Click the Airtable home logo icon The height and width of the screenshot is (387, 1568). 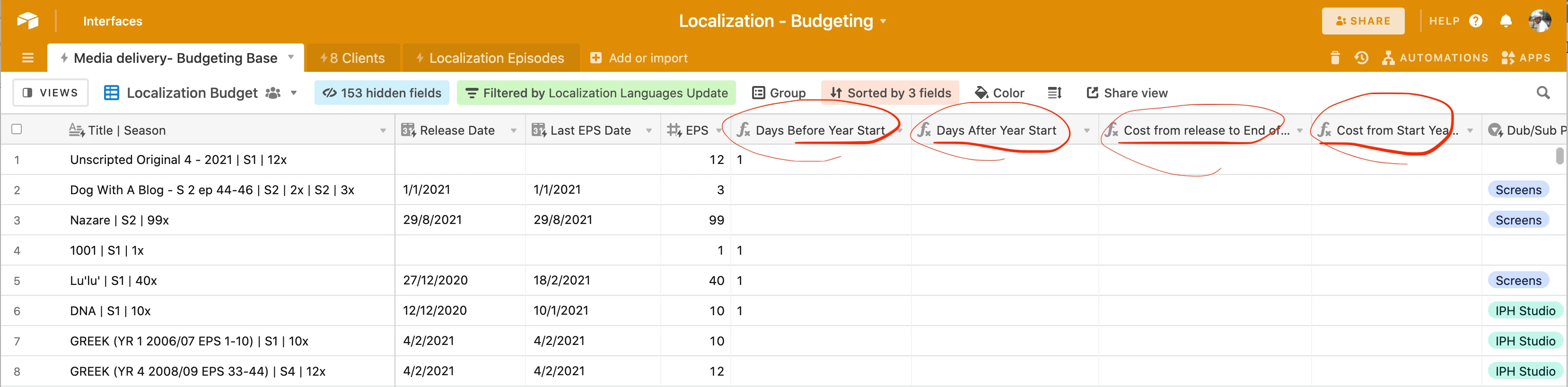[27, 21]
